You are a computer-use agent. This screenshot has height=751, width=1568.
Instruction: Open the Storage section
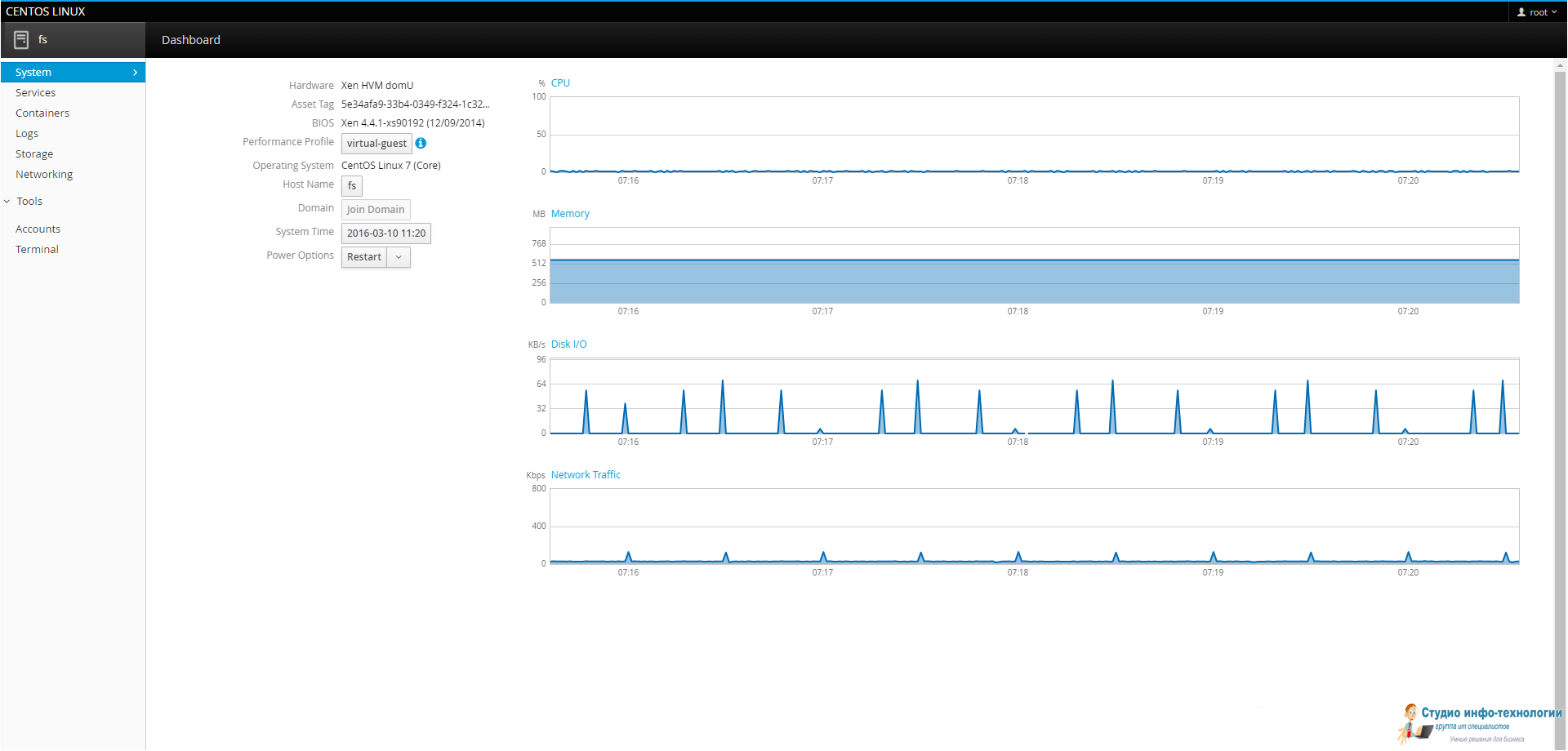pos(34,154)
